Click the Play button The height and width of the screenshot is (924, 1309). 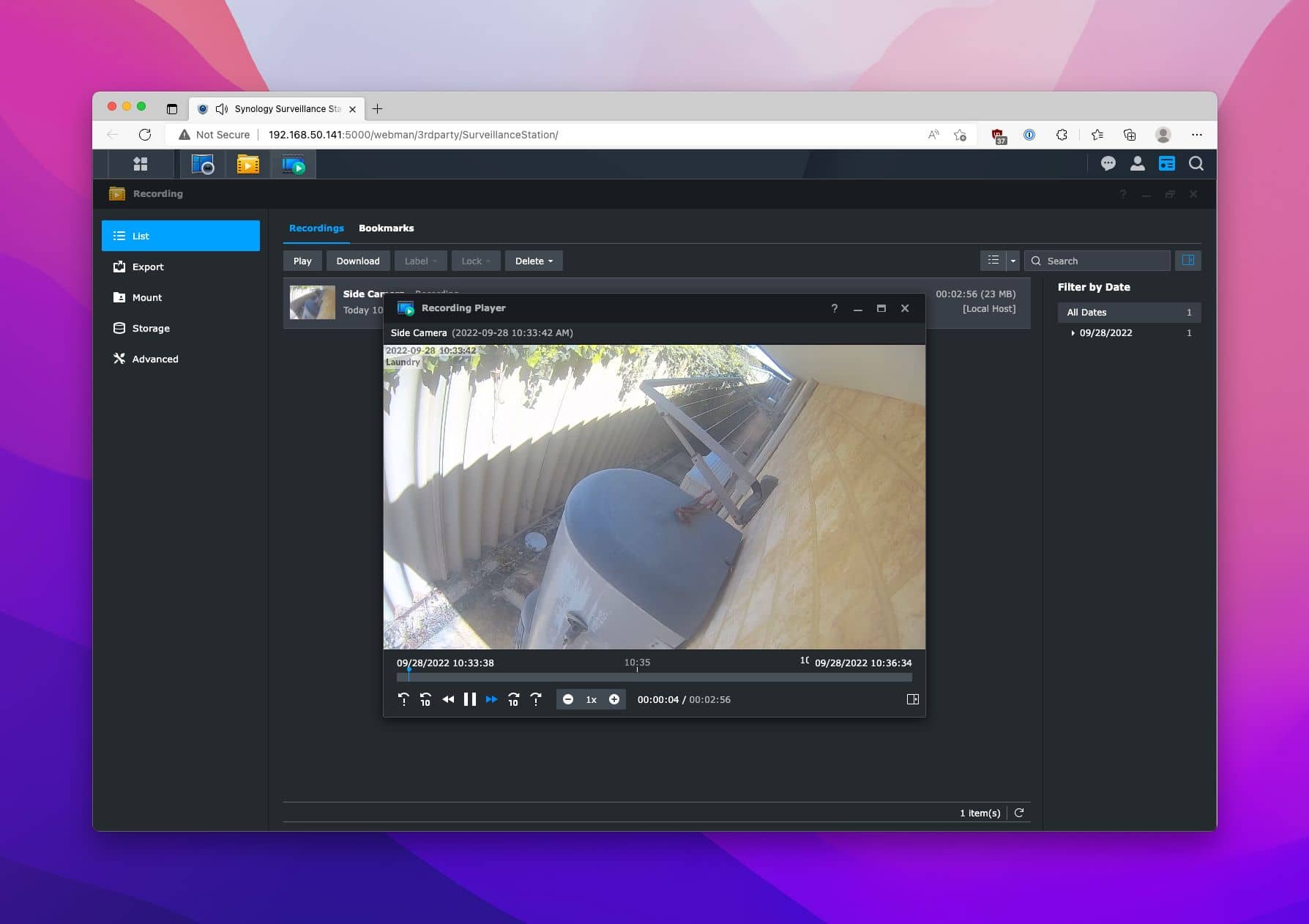302,261
